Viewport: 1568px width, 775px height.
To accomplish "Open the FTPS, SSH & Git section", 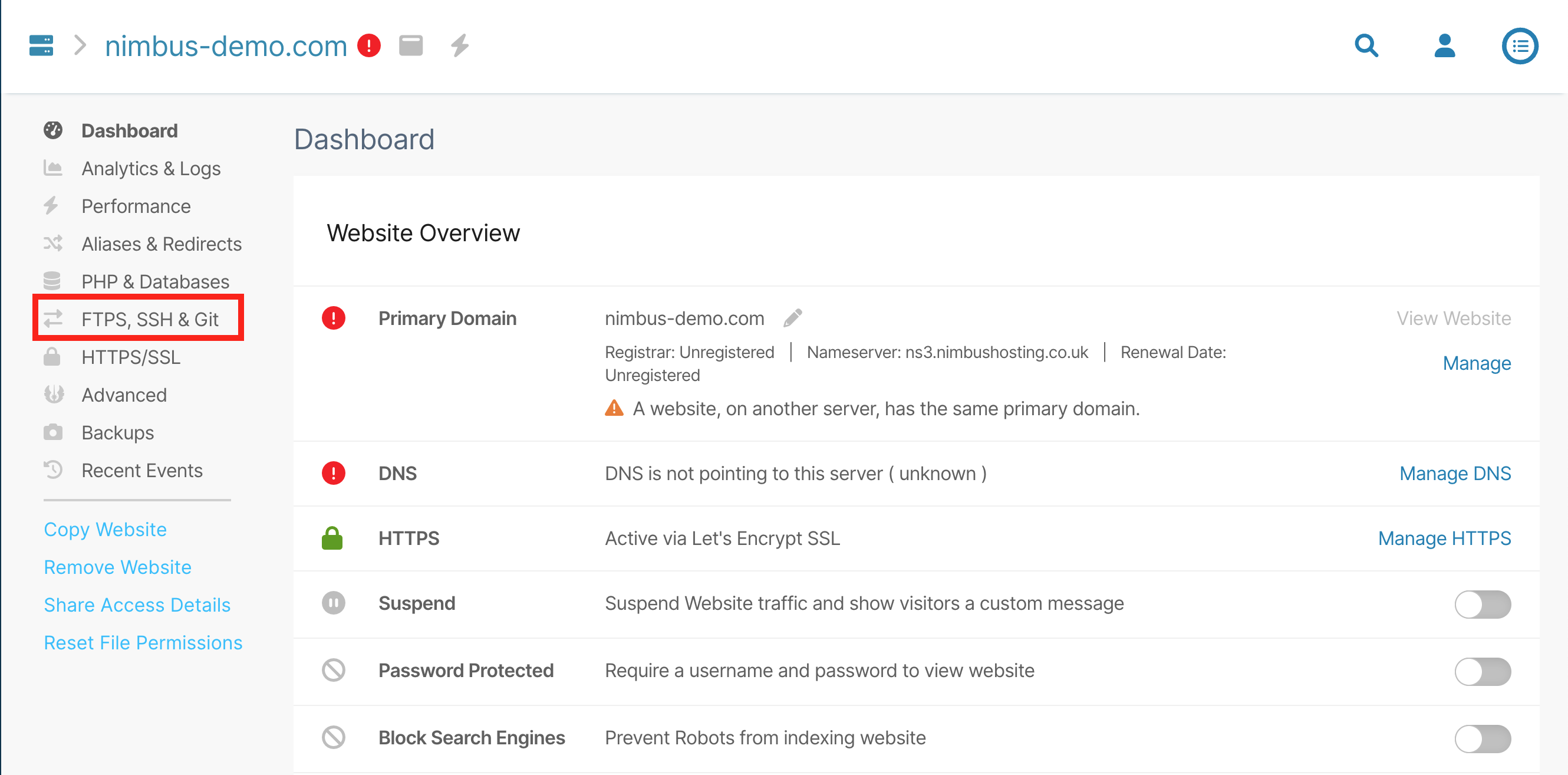I will 149,319.
